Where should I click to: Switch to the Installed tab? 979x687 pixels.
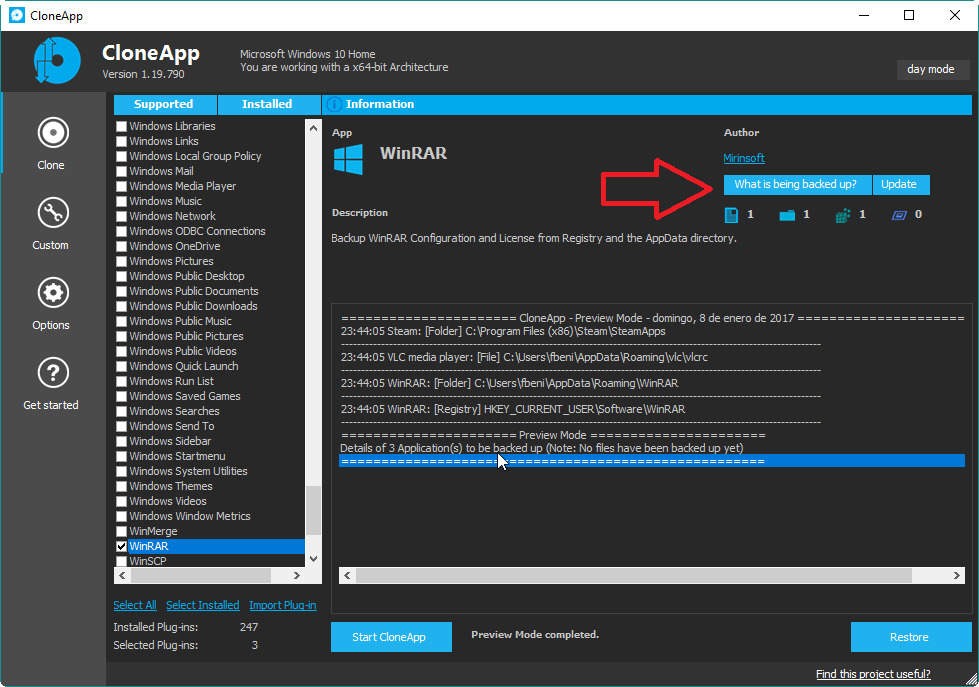[266, 104]
